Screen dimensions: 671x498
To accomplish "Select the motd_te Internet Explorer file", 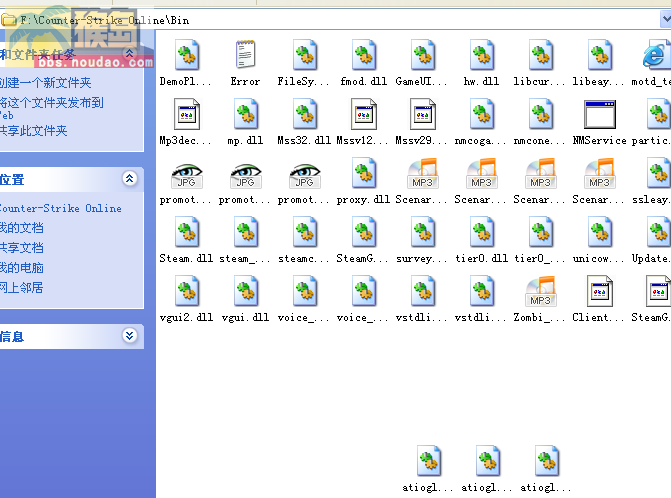I will pyautogui.click(x=656, y=55).
